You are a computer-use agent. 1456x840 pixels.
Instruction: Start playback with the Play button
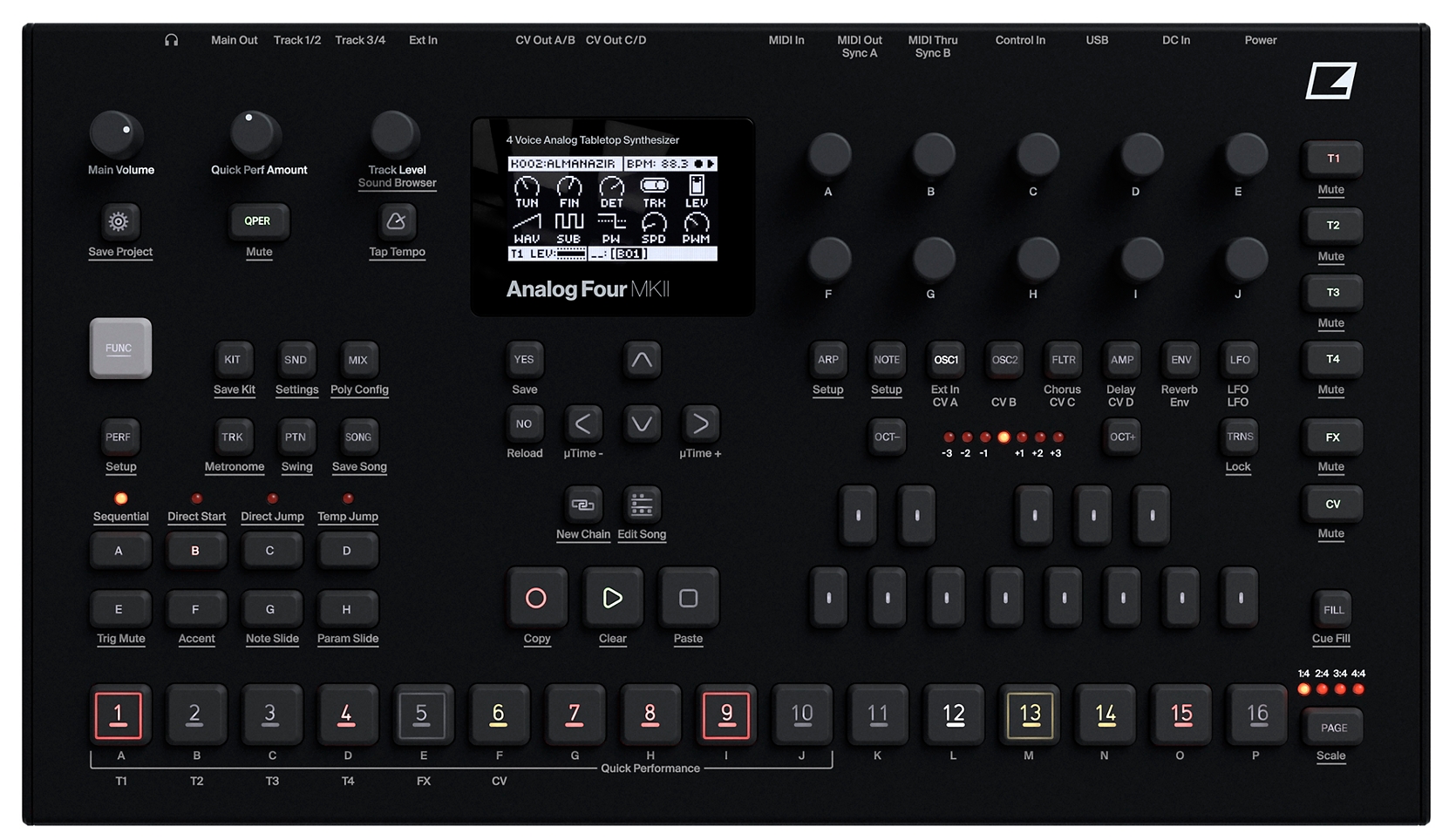pyautogui.click(x=612, y=598)
